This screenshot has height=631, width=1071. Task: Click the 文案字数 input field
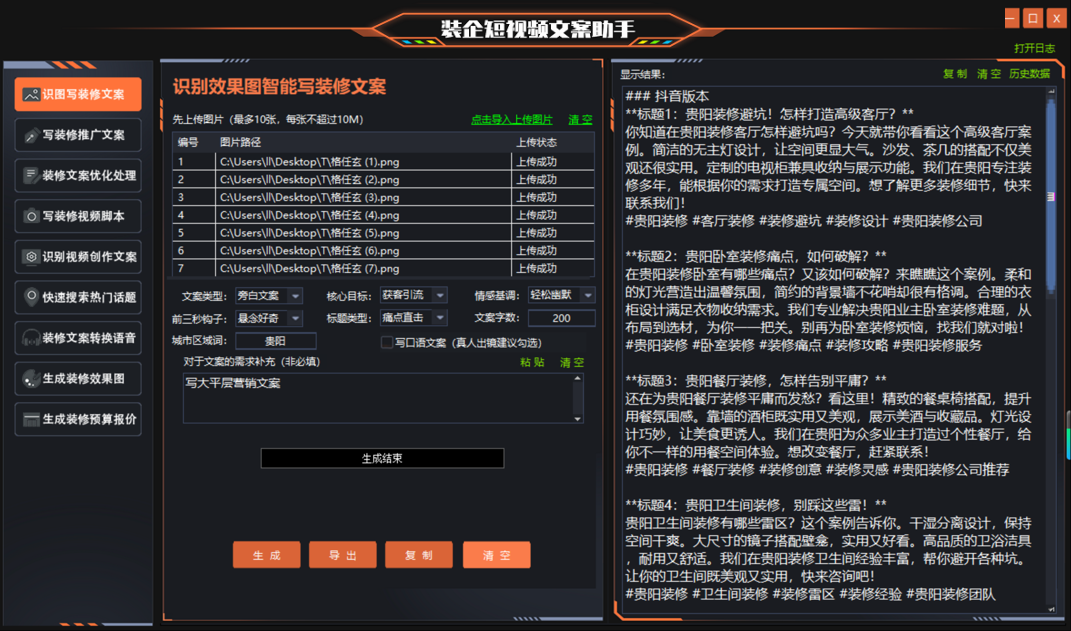coord(561,318)
